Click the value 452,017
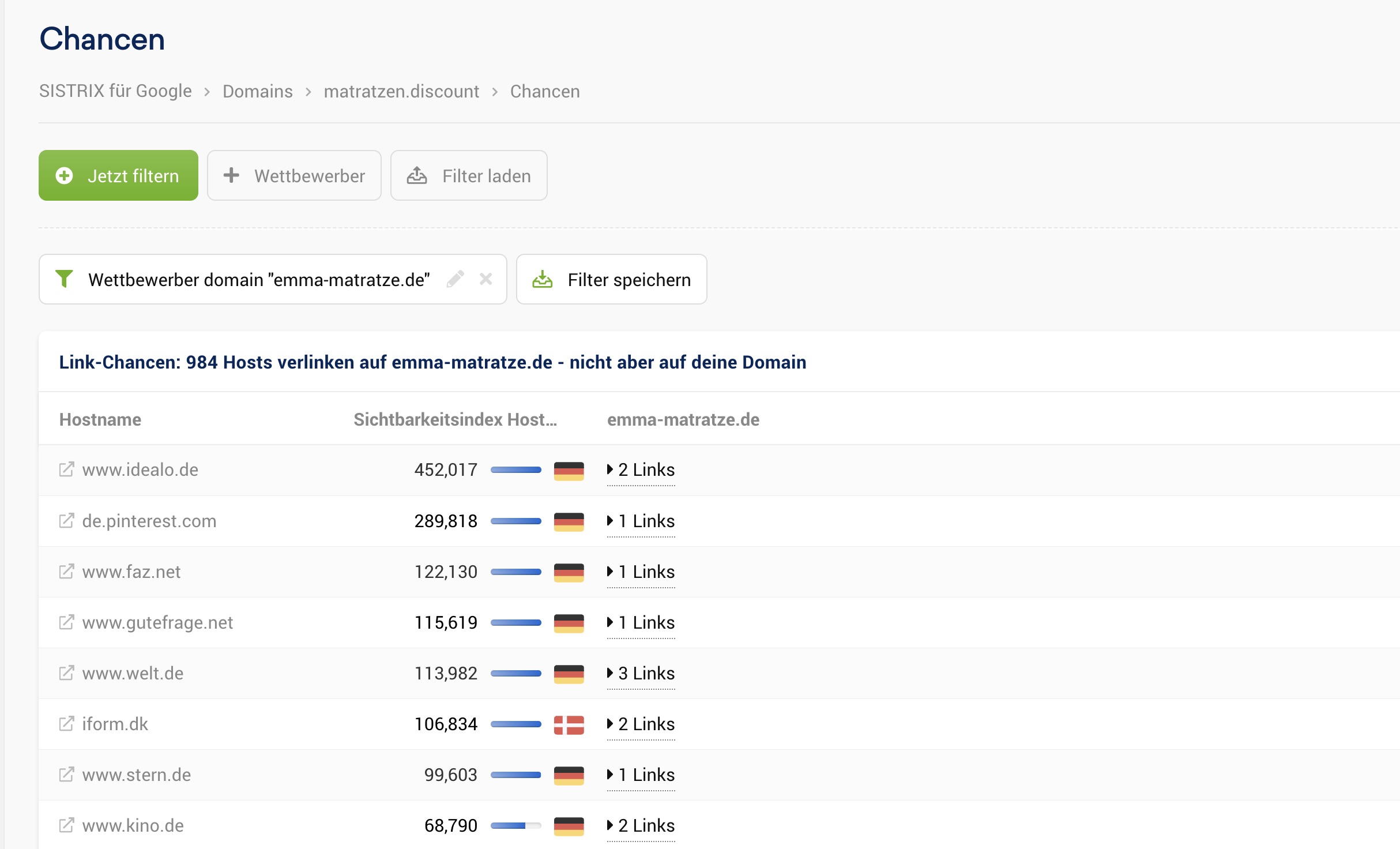Image resolution: width=1400 pixels, height=849 pixels. 446,469
